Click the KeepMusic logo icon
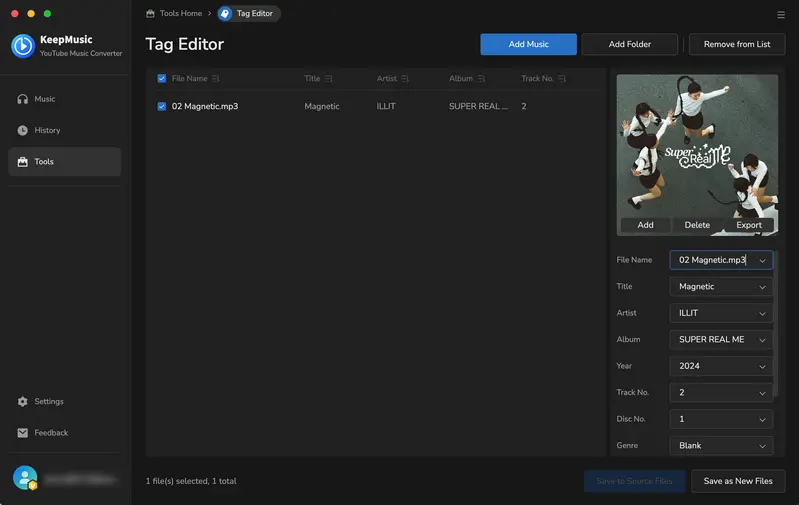Screen dimensions: 799x505 tap(23, 46)
